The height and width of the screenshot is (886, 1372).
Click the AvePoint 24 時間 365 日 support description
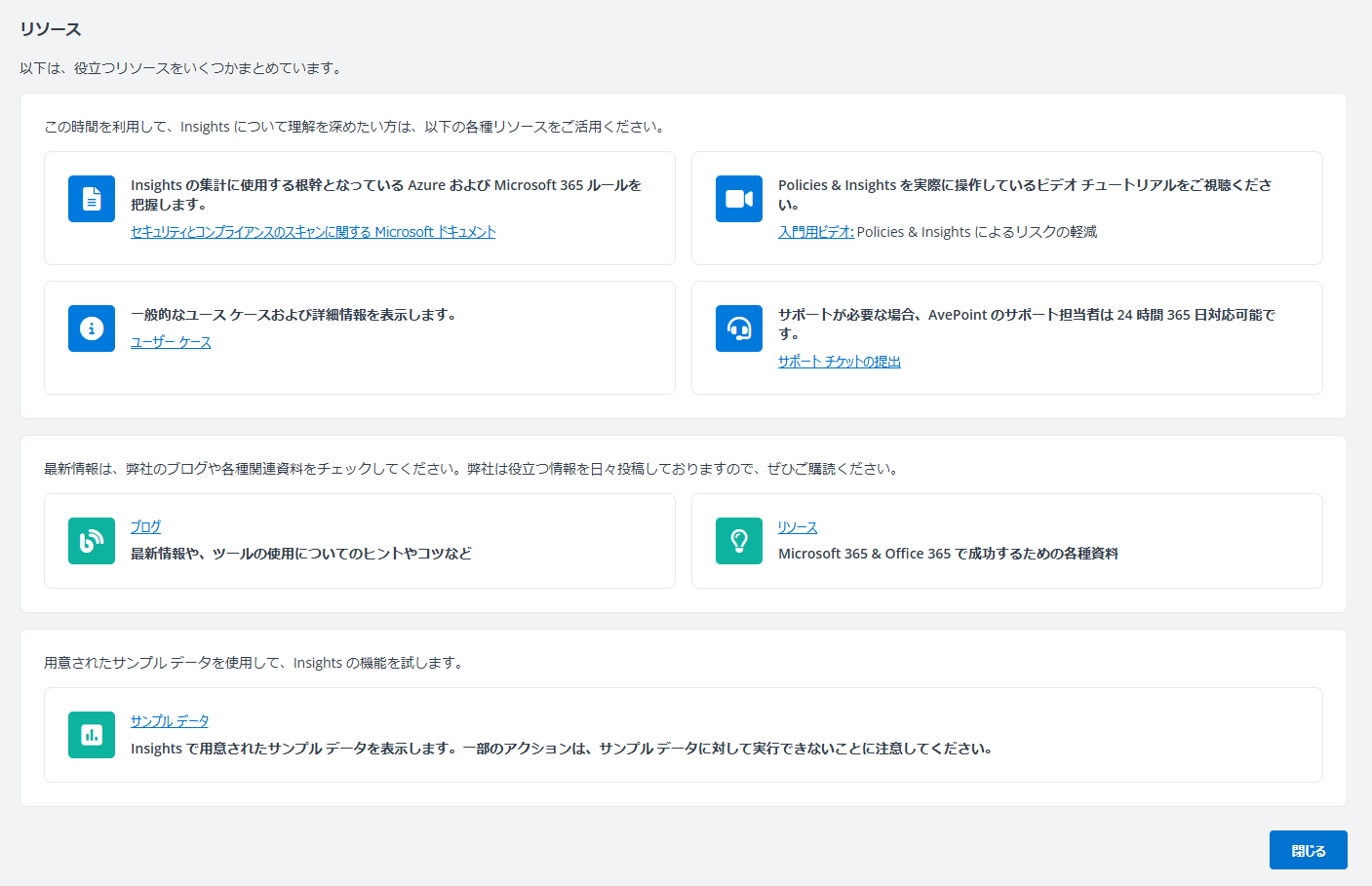(x=1027, y=324)
